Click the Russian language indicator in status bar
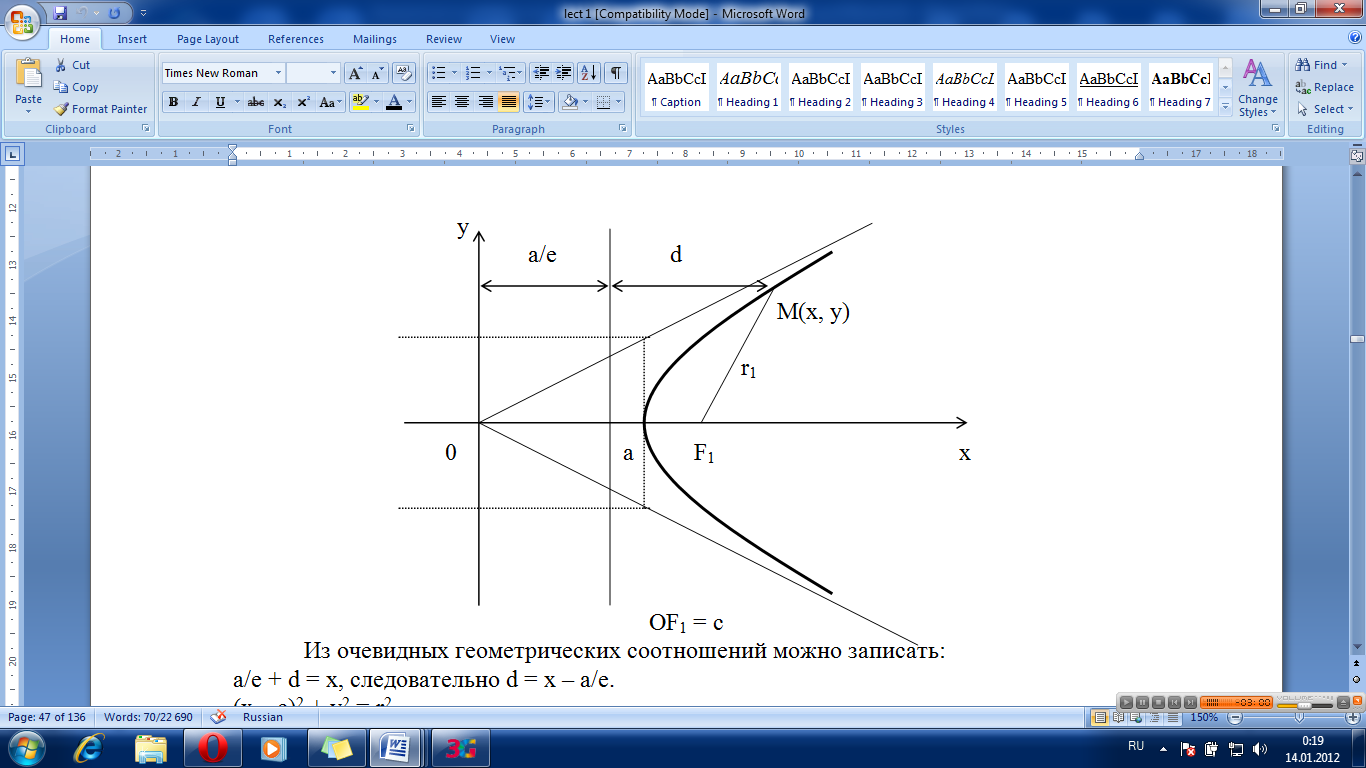Image resolution: width=1366 pixels, height=768 pixels. [x=263, y=717]
